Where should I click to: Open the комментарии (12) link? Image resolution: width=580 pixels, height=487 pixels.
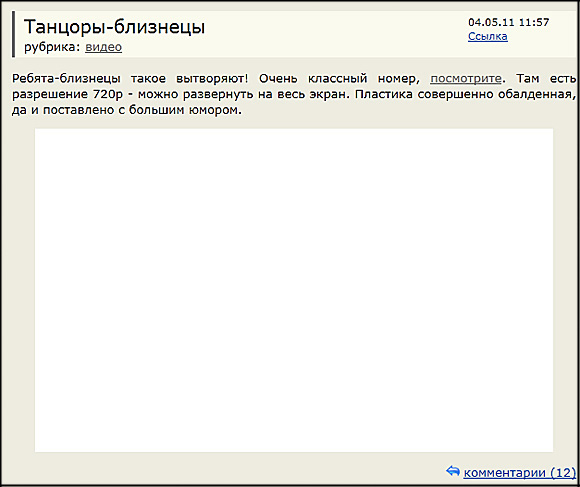(x=520, y=473)
